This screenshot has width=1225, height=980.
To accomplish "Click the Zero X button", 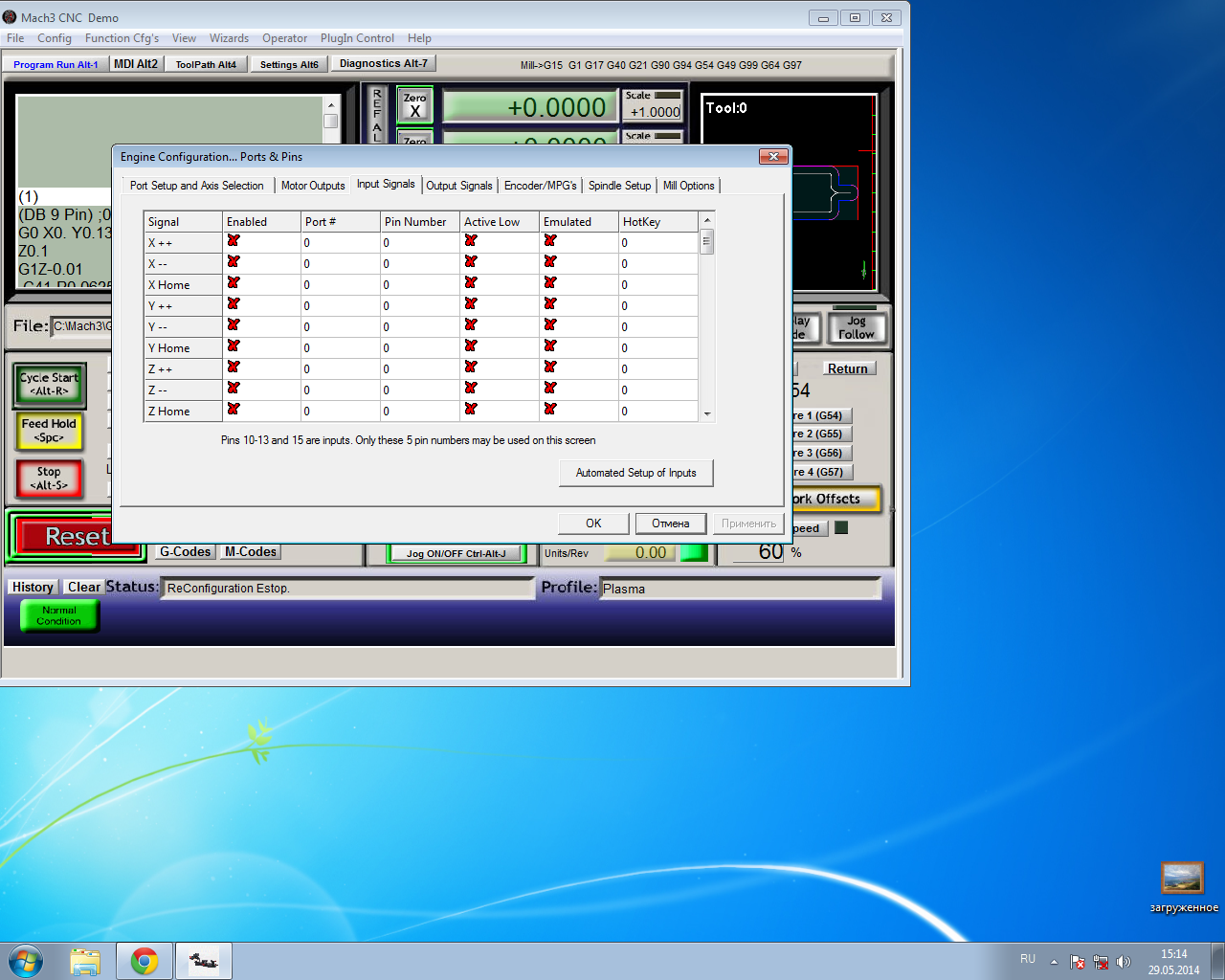I will [x=414, y=105].
